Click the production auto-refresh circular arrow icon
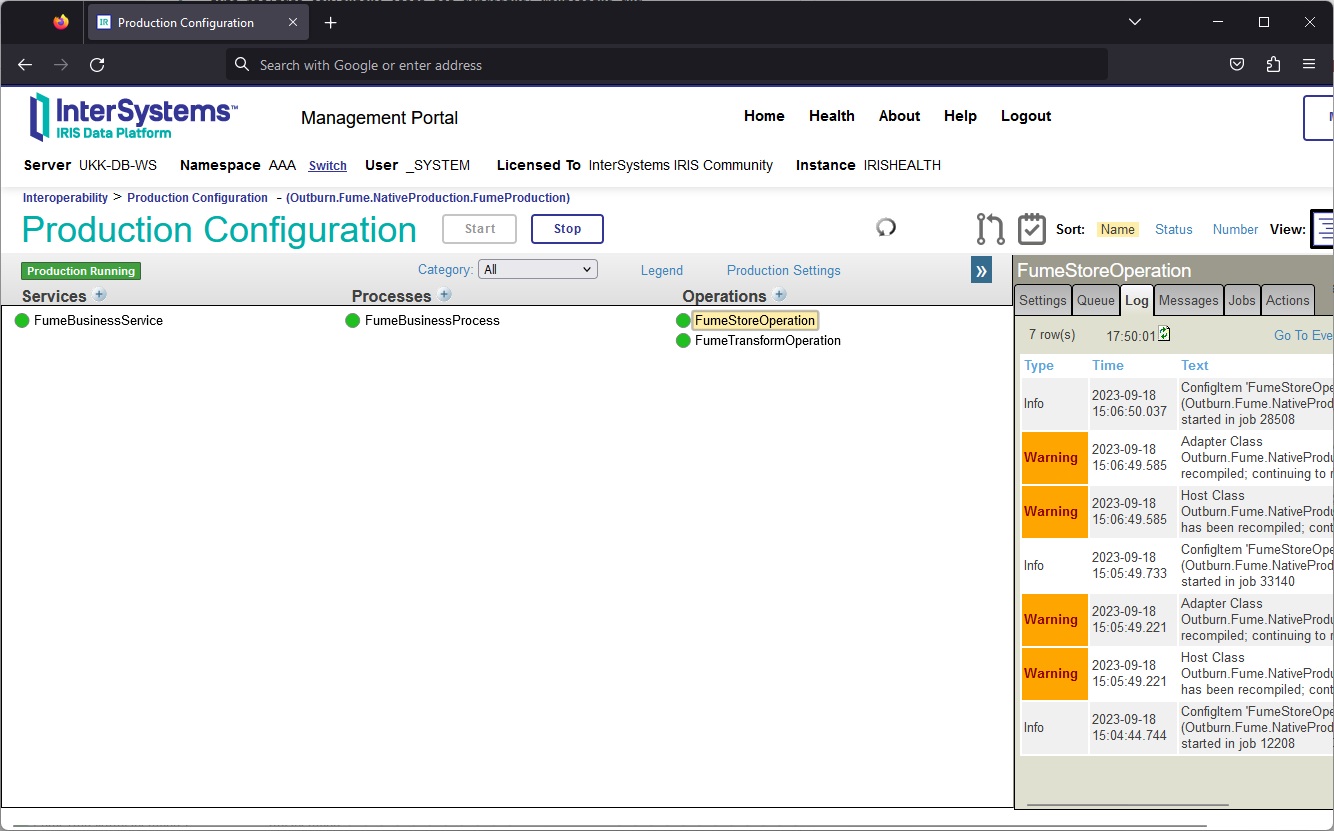1334x831 pixels. (886, 228)
